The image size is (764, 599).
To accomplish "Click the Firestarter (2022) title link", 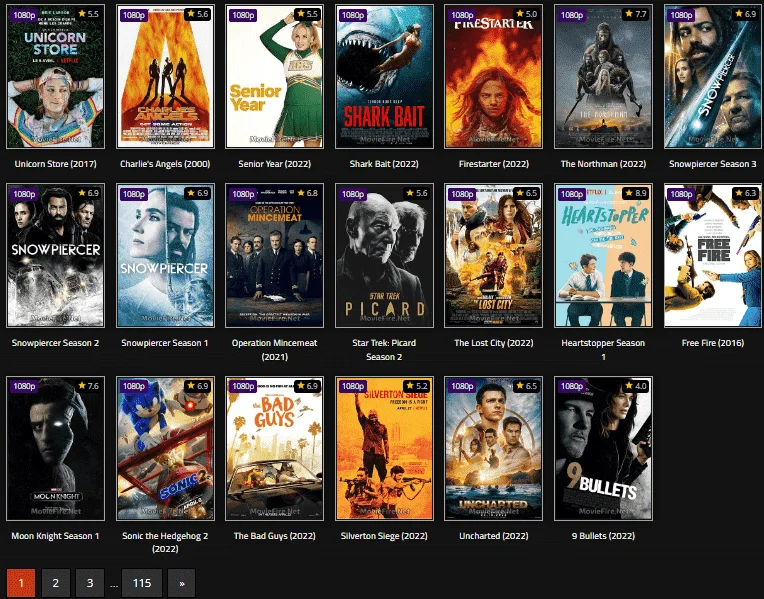I will tap(494, 164).
